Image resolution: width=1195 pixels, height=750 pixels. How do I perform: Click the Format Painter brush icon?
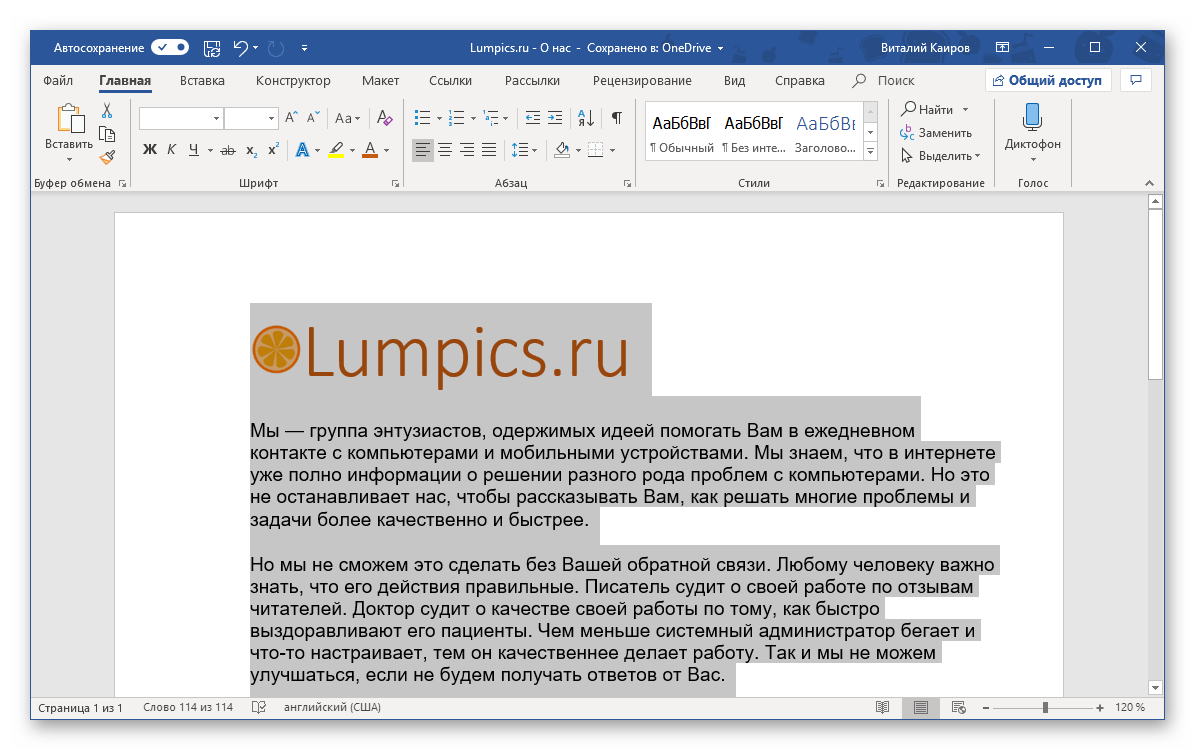point(107,156)
